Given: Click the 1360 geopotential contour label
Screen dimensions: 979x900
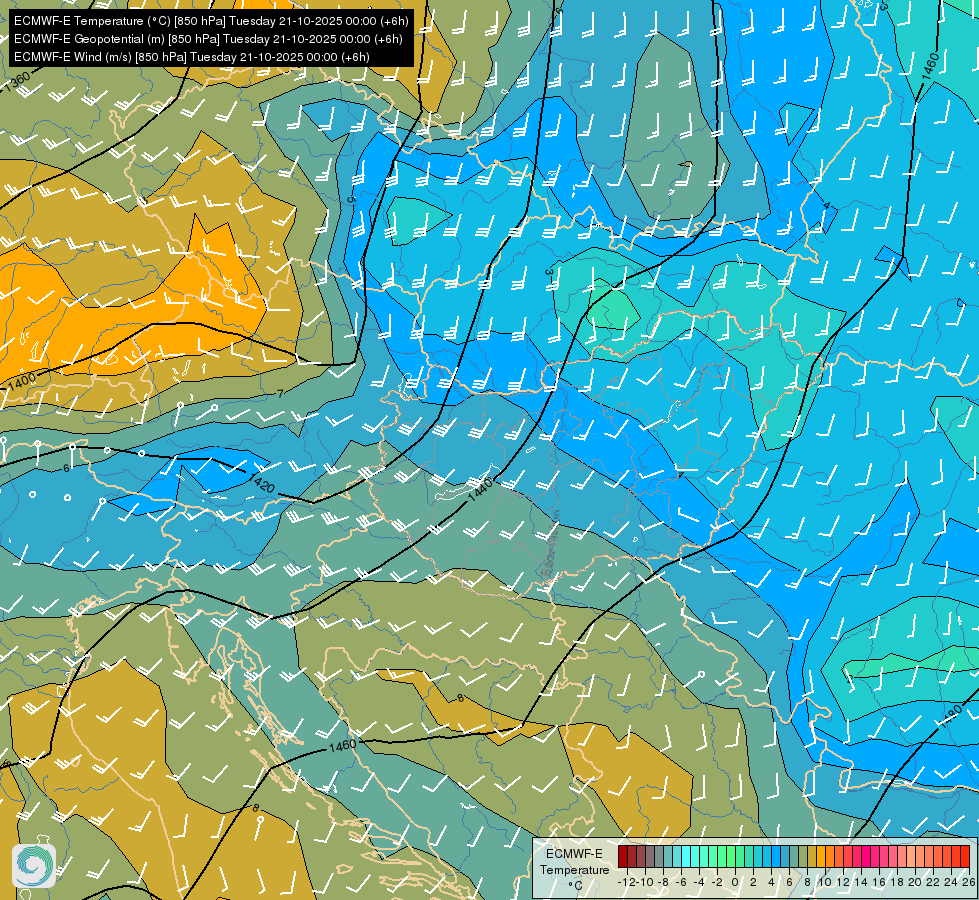Looking at the screenshot, I should (17, 82).
